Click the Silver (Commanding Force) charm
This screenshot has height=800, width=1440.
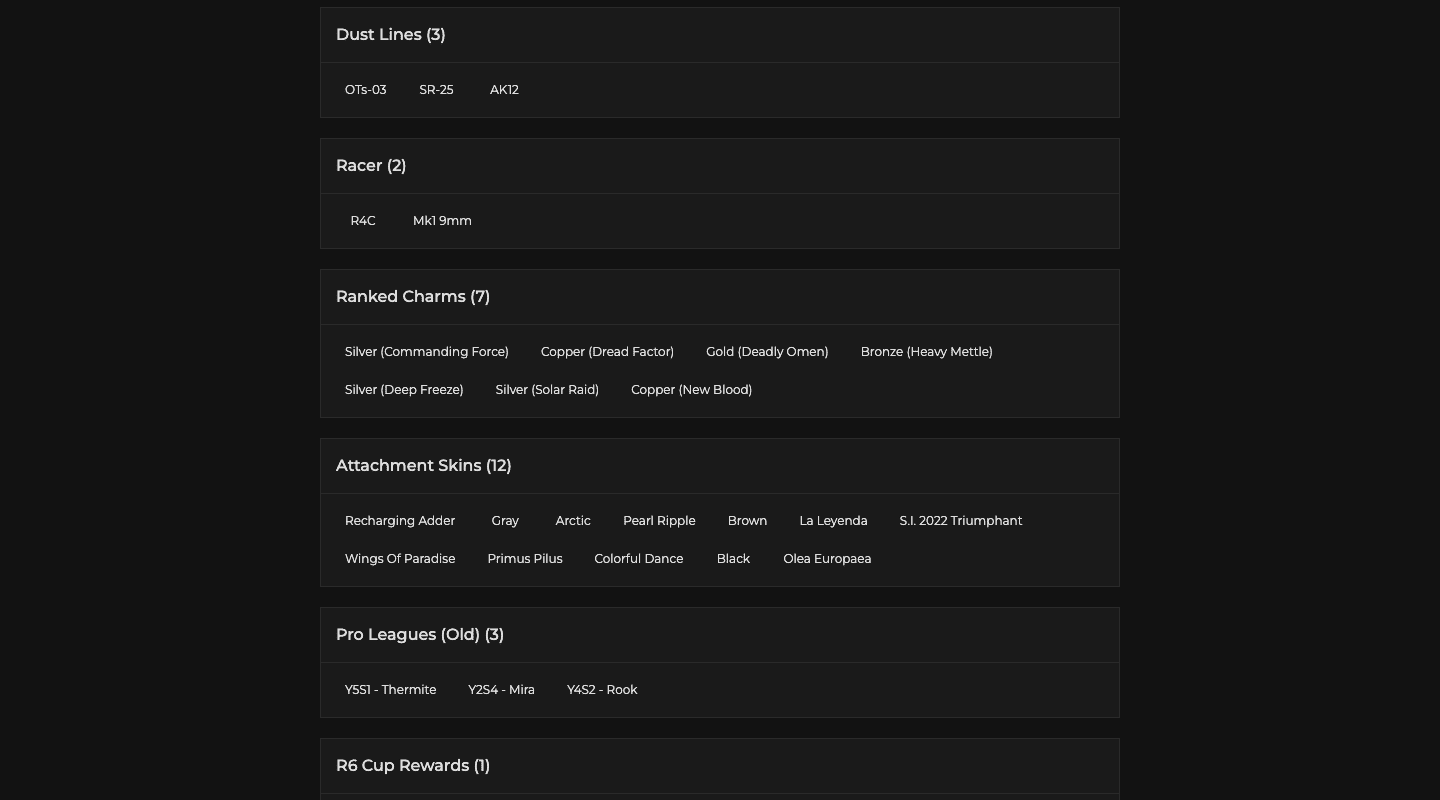pos(427,352)
